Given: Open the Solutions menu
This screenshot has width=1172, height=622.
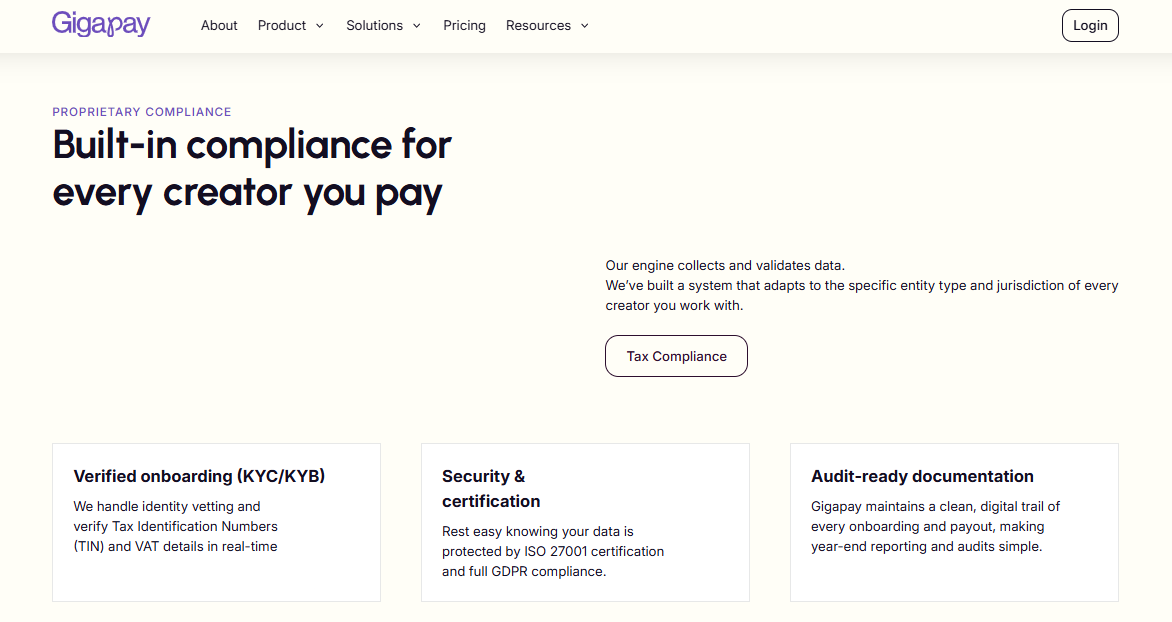Looking at the screenshot, I should (x=374, y=25).
